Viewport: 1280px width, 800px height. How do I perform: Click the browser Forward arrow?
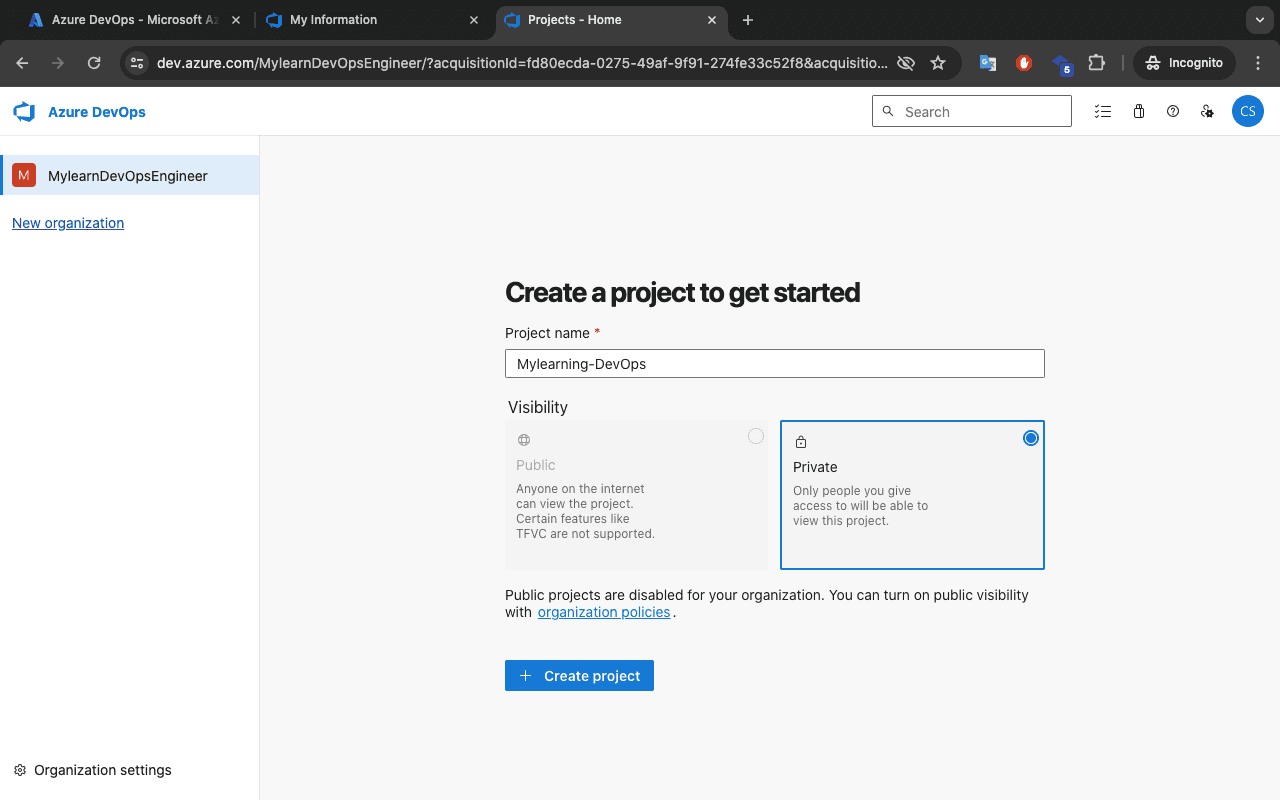click(x=58, y=63)
